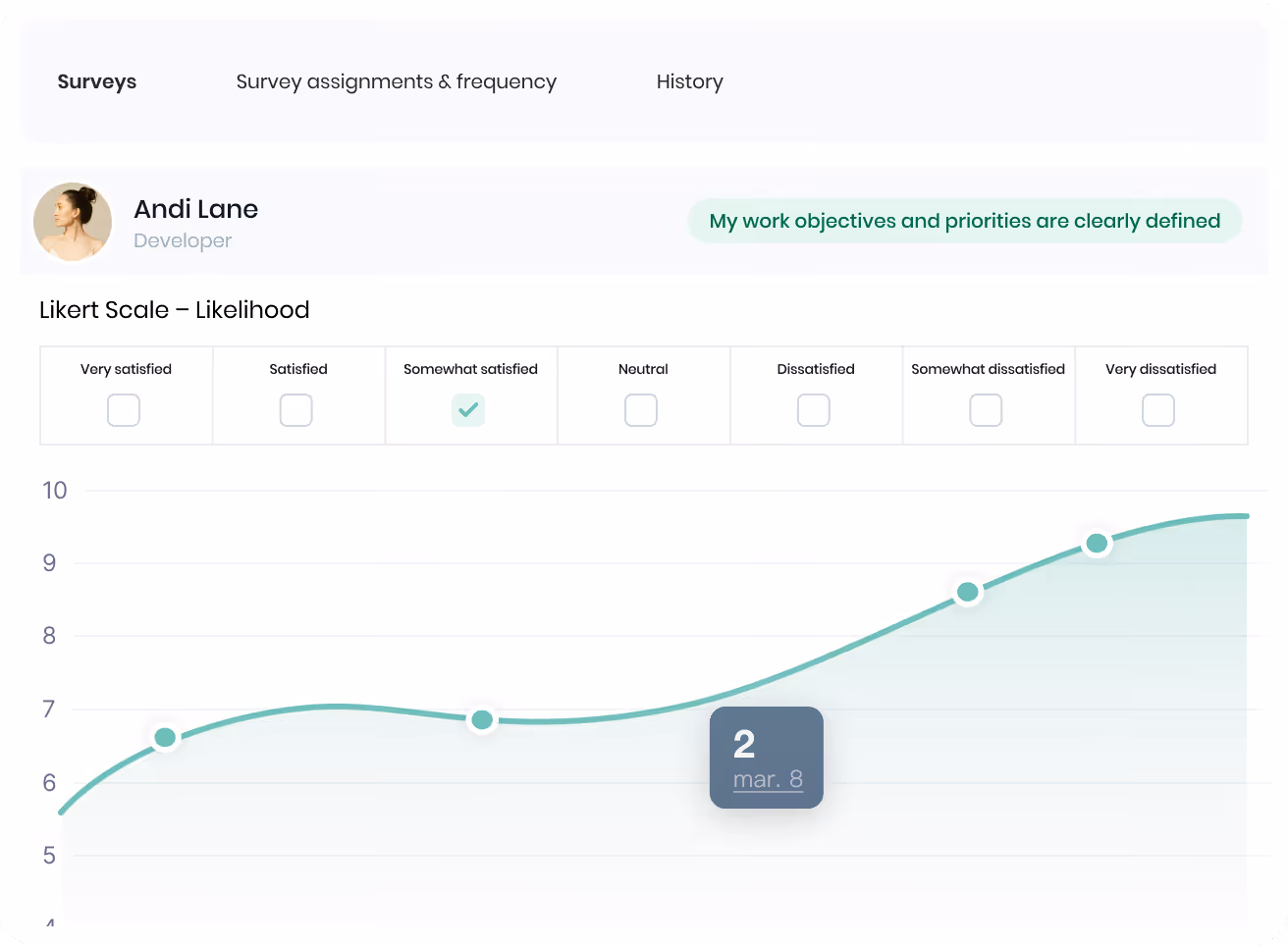
Task: Check the Very satisfied box
Action: pos(124,410)
